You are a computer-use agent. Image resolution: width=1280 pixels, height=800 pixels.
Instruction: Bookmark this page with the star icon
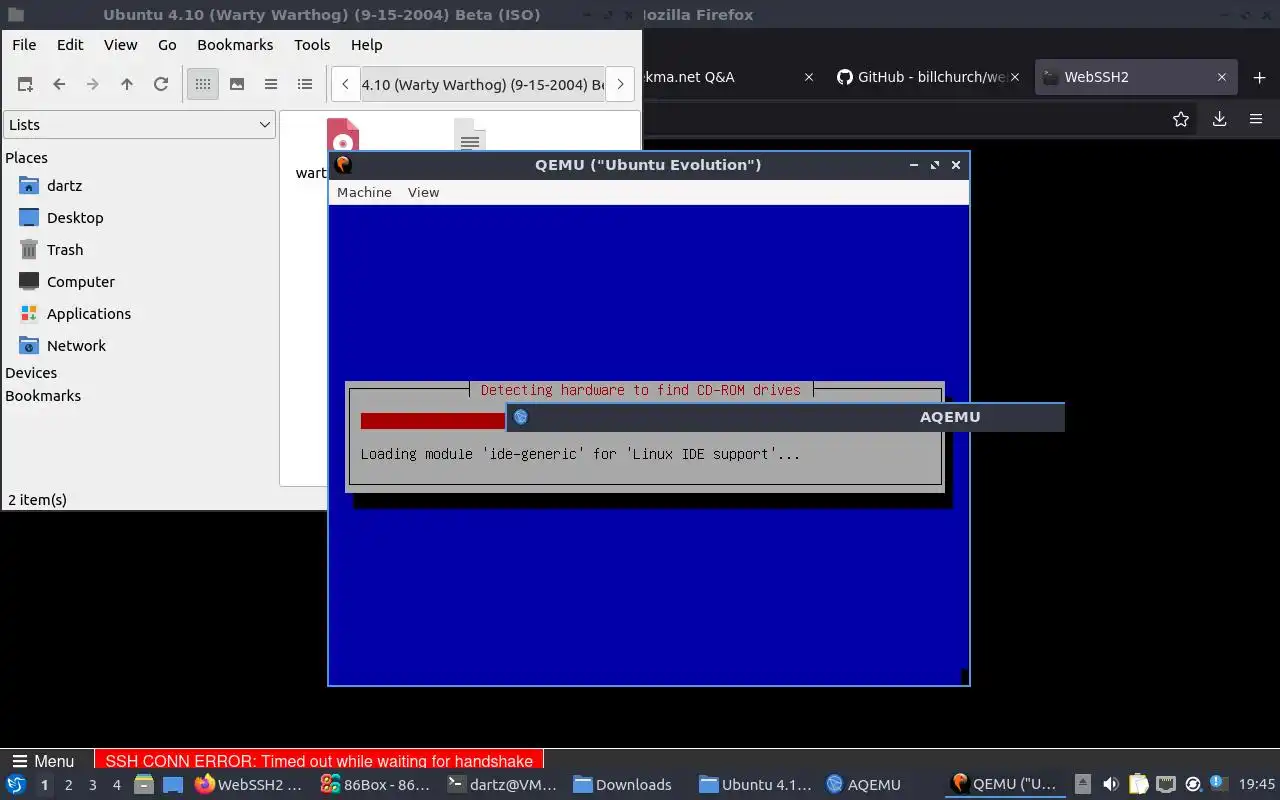1181,119
